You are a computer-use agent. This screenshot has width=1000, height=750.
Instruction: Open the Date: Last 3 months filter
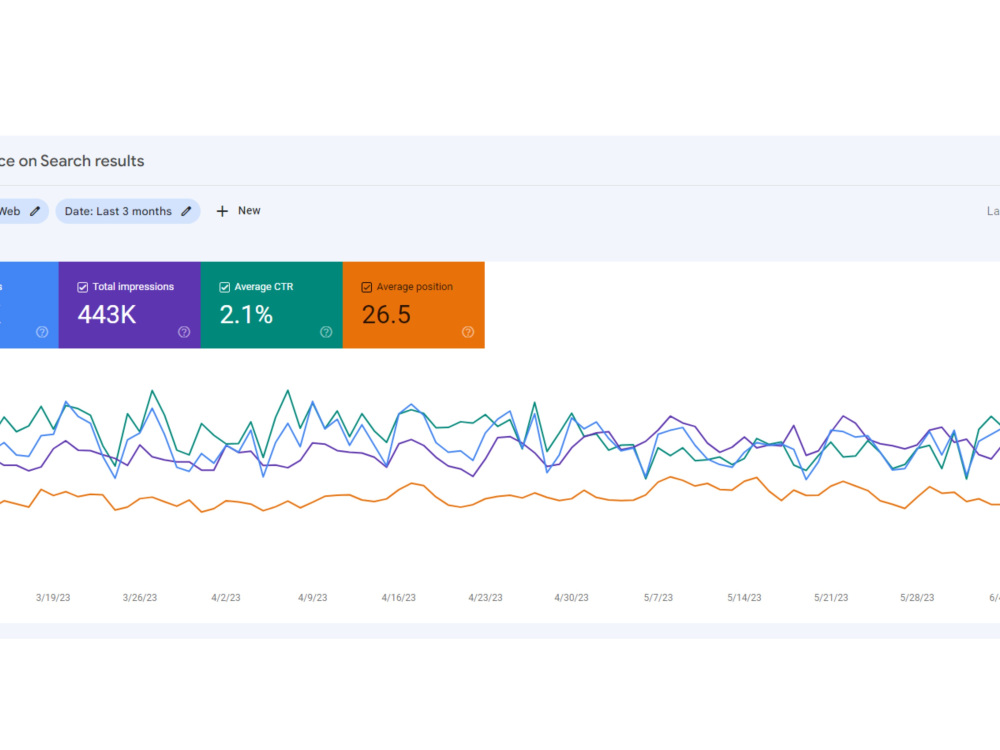point(128,211)
